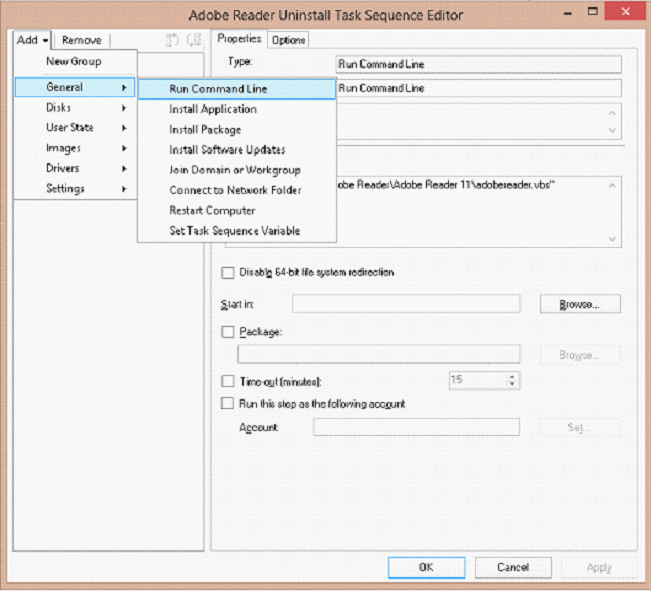The width and height of the screenshot is (651, 607).
Task: Minimize the Task Sequence Editor window
Action: [x=568, y=13]
